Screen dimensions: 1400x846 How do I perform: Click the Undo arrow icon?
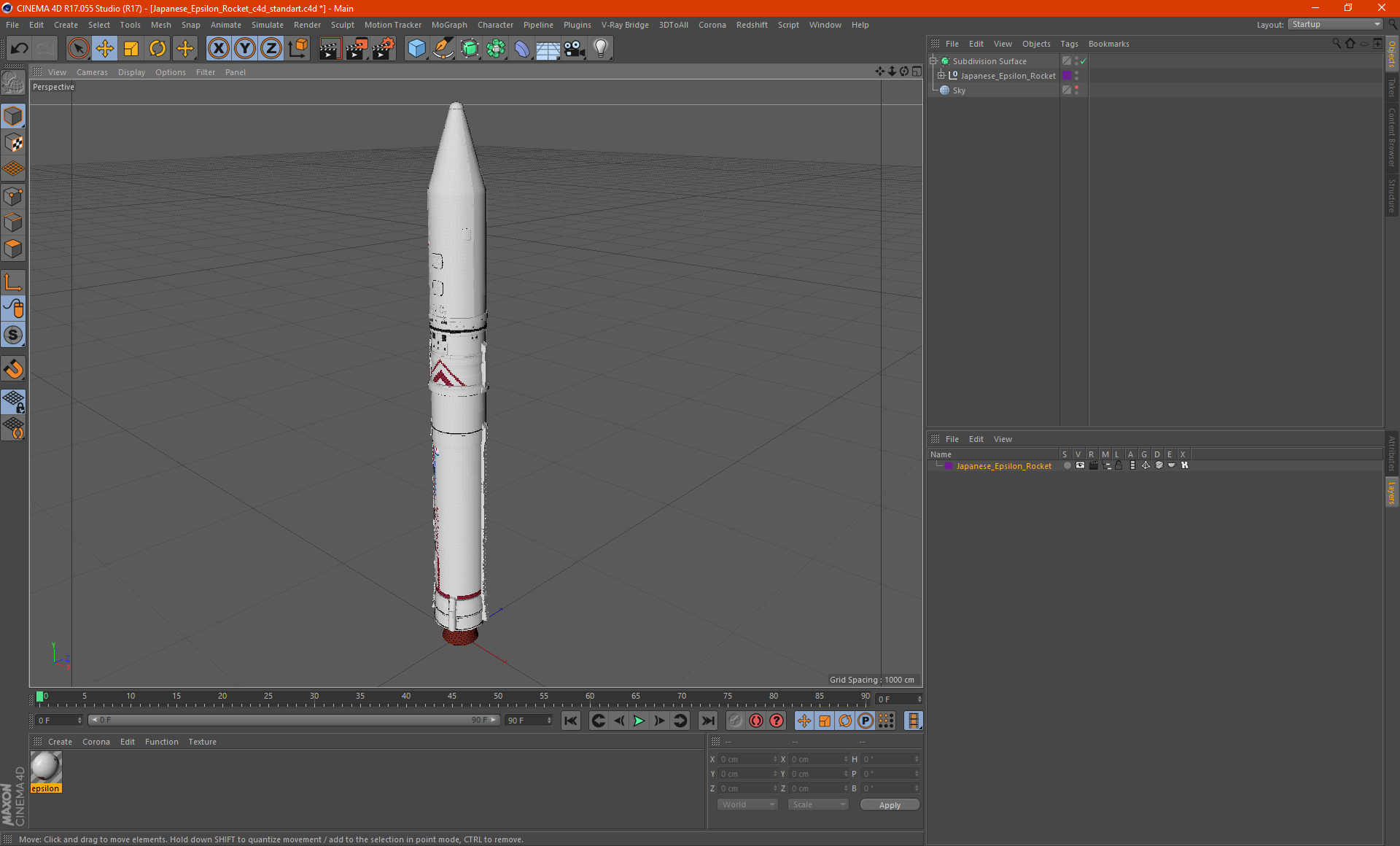pyautogui.click(x=19, y=49)
